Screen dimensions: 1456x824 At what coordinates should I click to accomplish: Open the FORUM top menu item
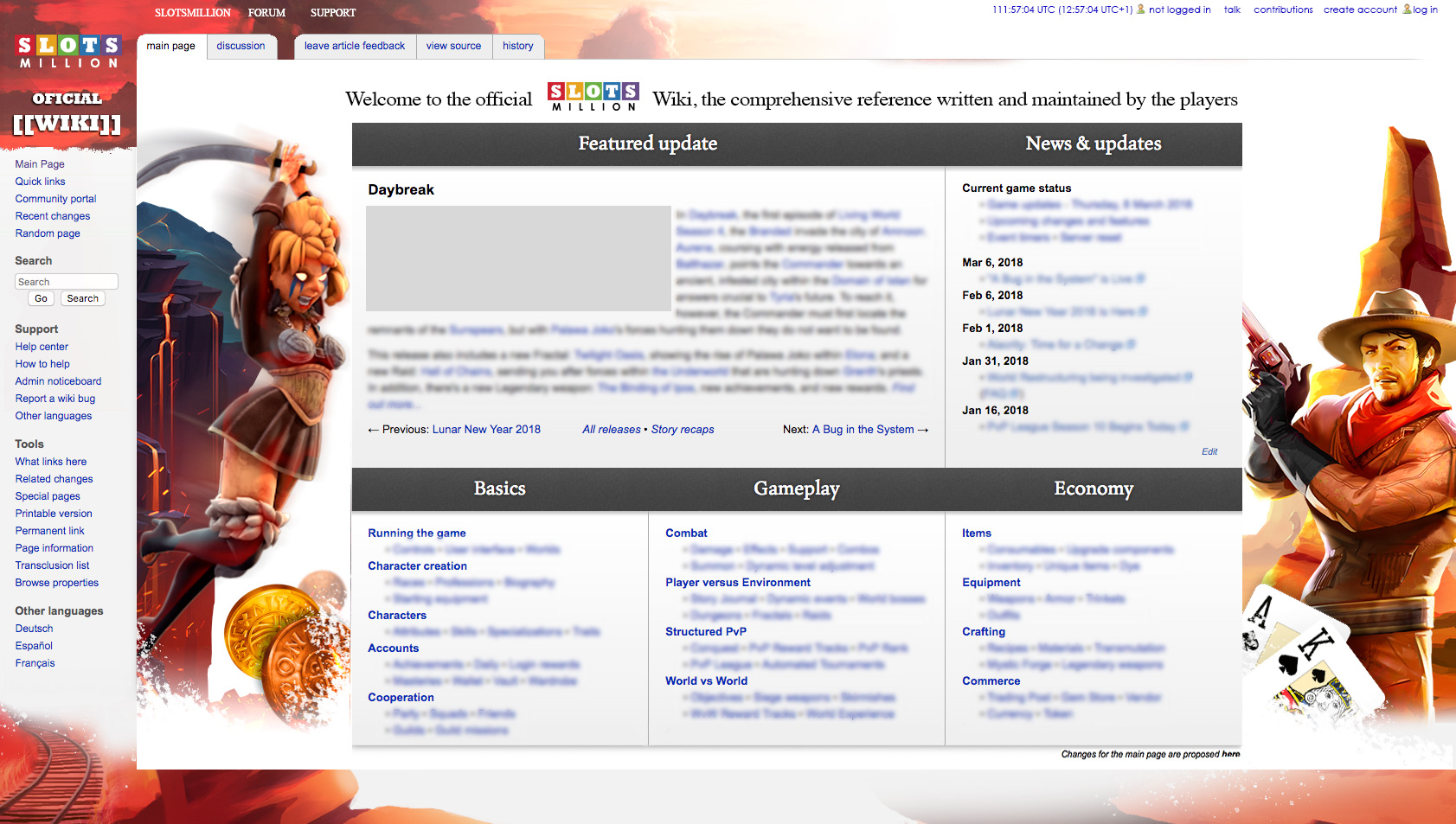coord(266,13)
